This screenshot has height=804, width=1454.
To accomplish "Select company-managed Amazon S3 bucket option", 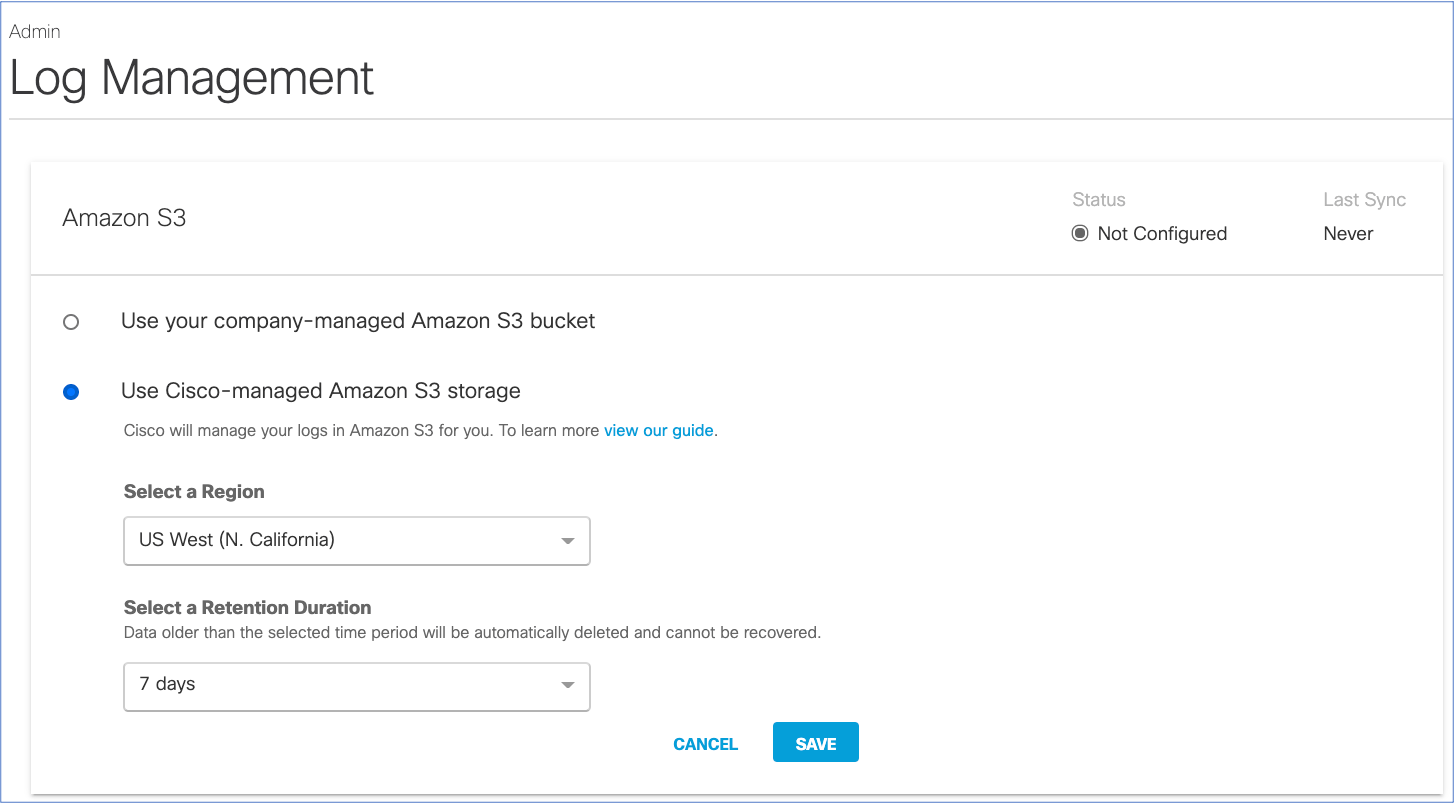I will tap(71, 322).
